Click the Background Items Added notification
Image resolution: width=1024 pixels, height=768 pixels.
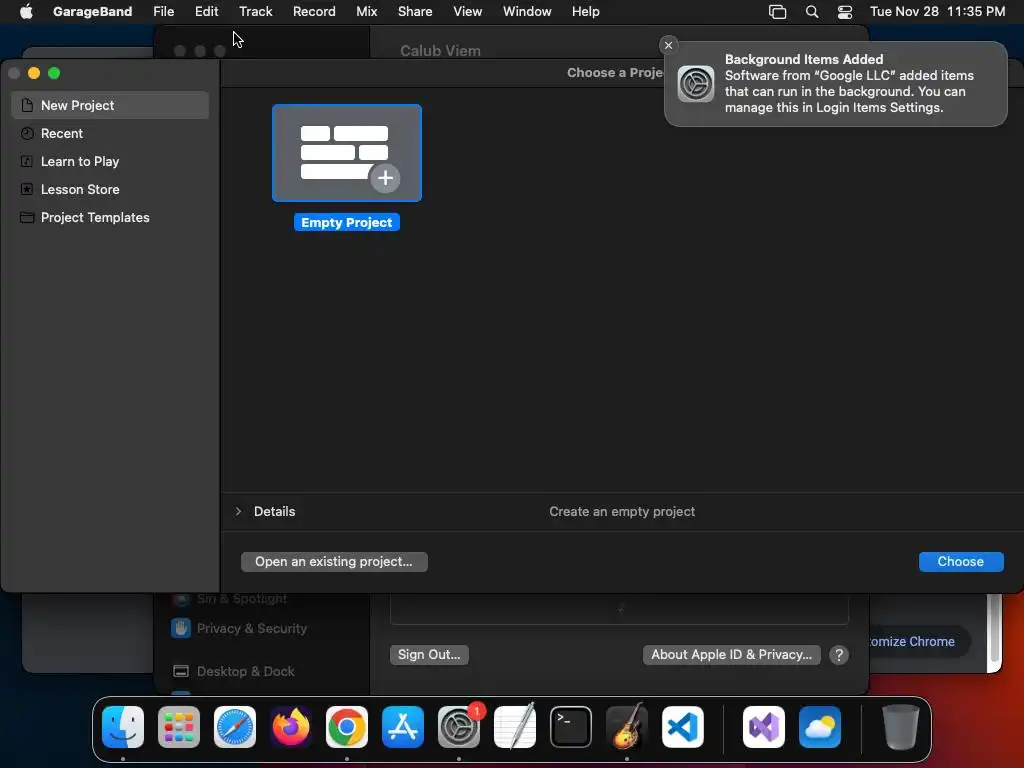pyautogui.click(x=835, y=84)
